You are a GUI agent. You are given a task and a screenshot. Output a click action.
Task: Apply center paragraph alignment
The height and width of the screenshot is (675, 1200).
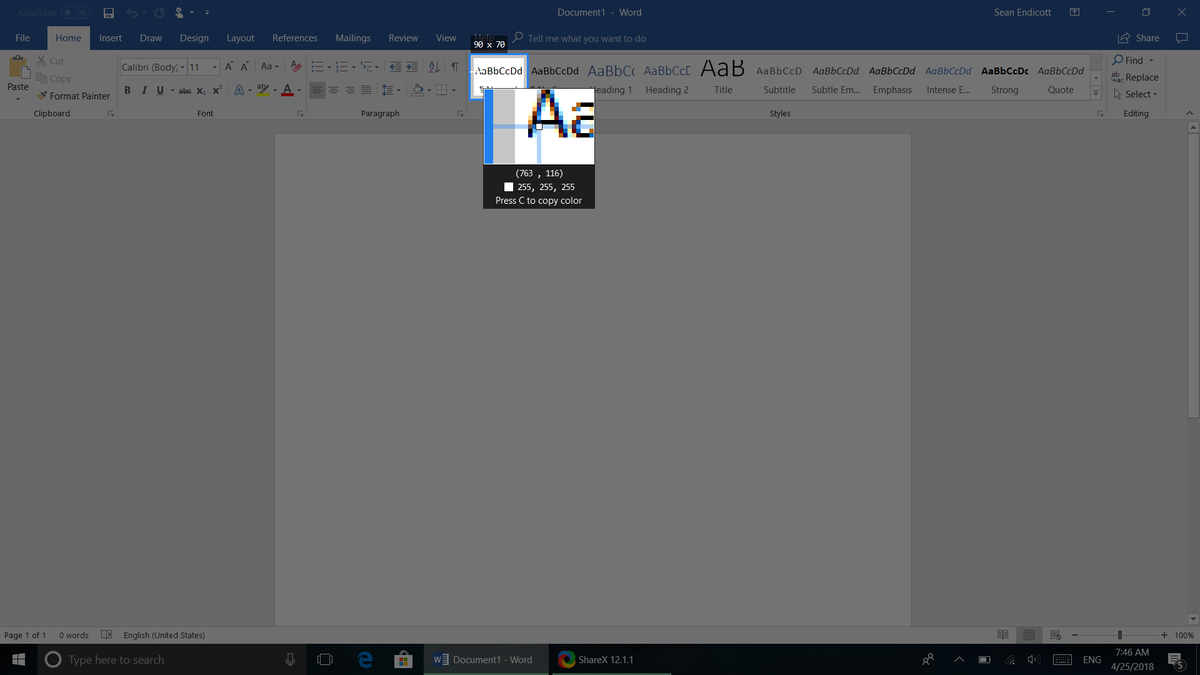pos(333,90)
